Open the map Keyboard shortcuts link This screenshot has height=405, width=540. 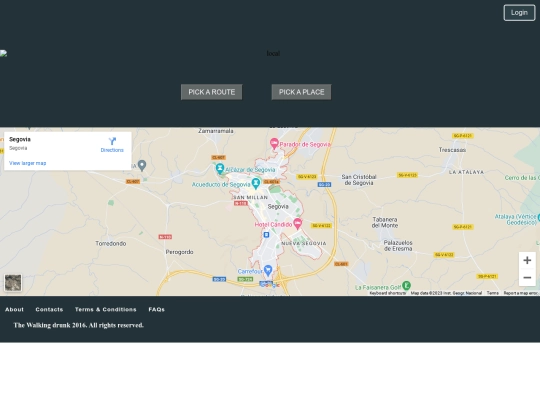388,293
